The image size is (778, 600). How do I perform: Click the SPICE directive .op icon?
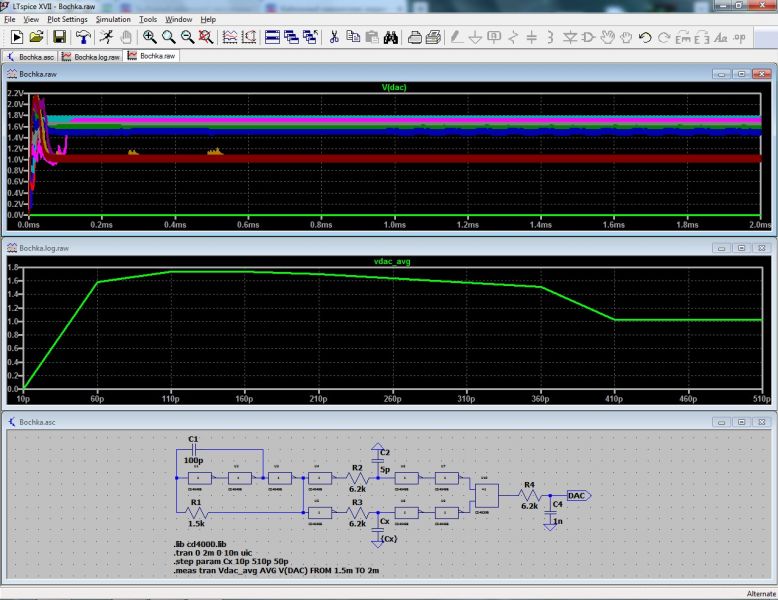[x=739, y=37]
